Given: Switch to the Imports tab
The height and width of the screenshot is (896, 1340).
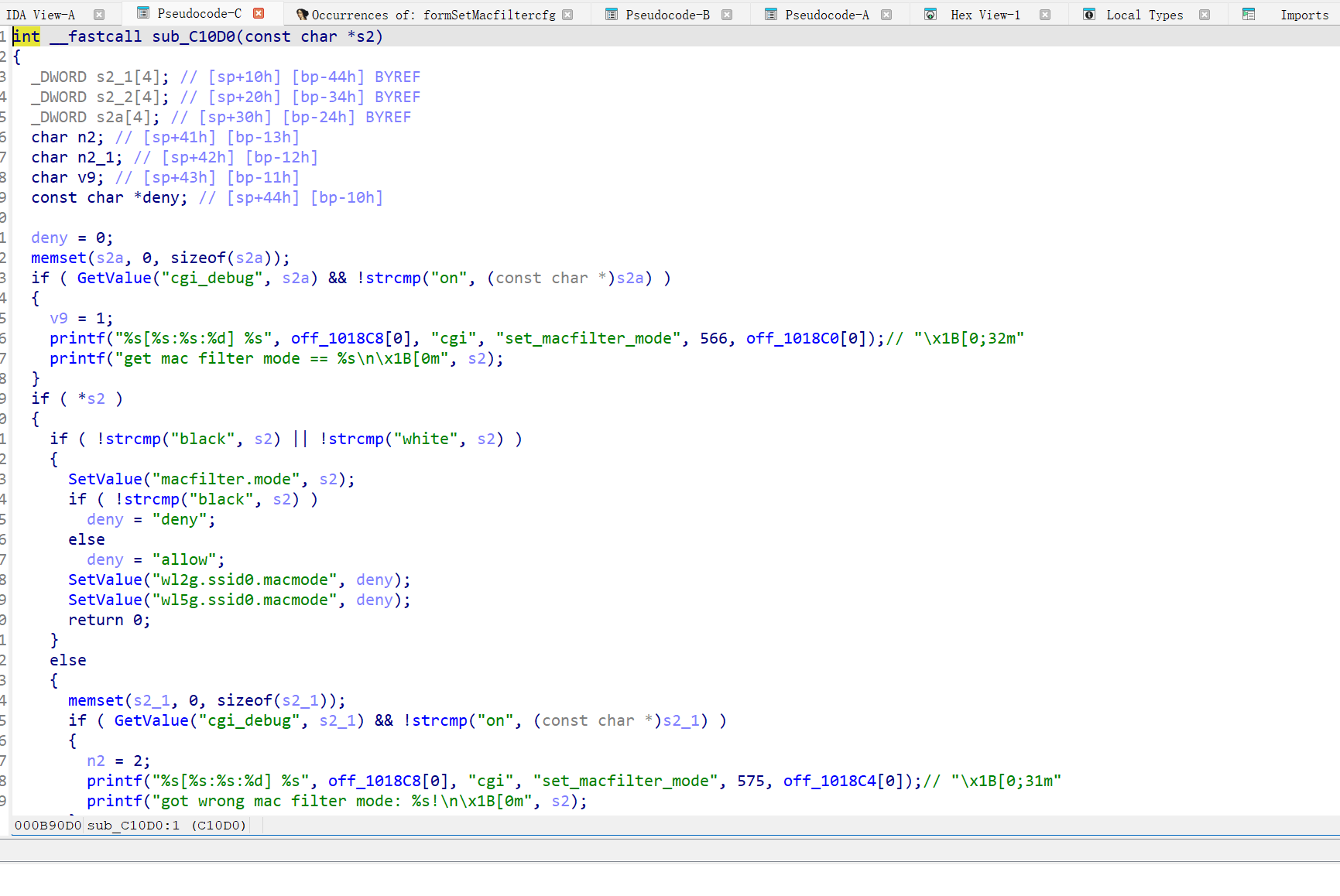Looking at the screenshot, I should pos(1304,15).
